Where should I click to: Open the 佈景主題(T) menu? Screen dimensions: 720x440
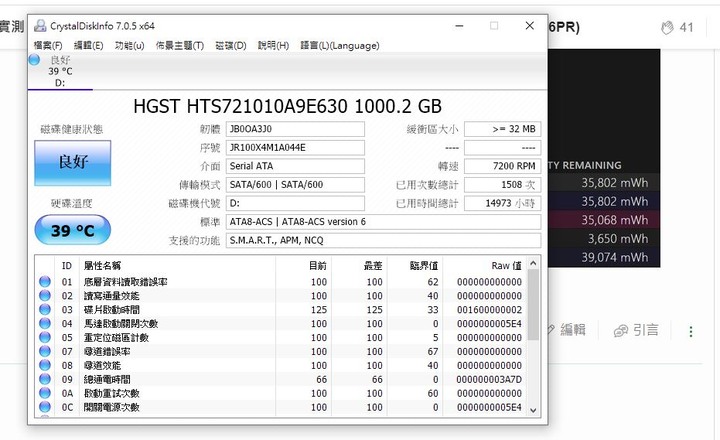coord(180,45)
